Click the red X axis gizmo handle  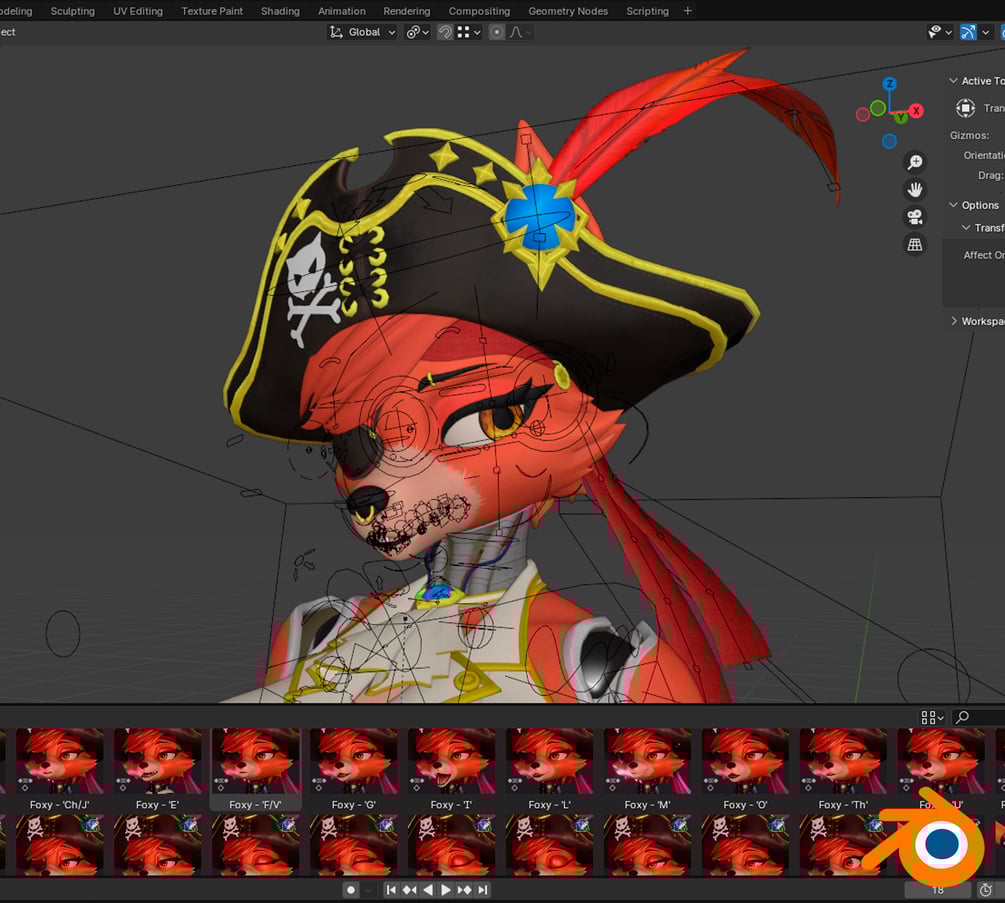coord(917,111)
